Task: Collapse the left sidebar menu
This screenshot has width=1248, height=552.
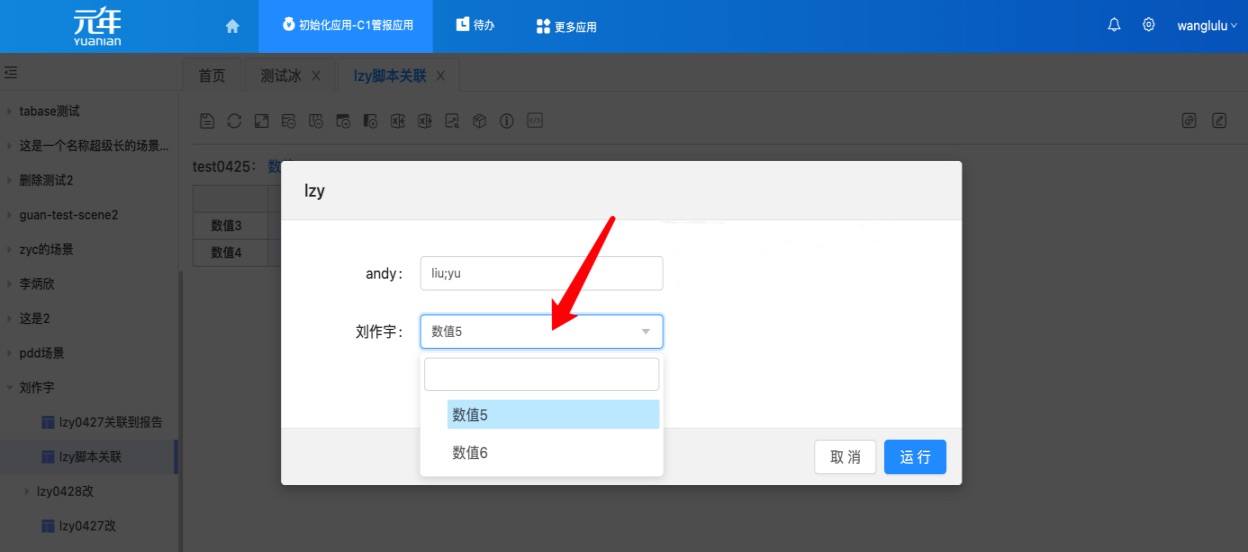Action: pyautogui.click(x=11, y=73)
